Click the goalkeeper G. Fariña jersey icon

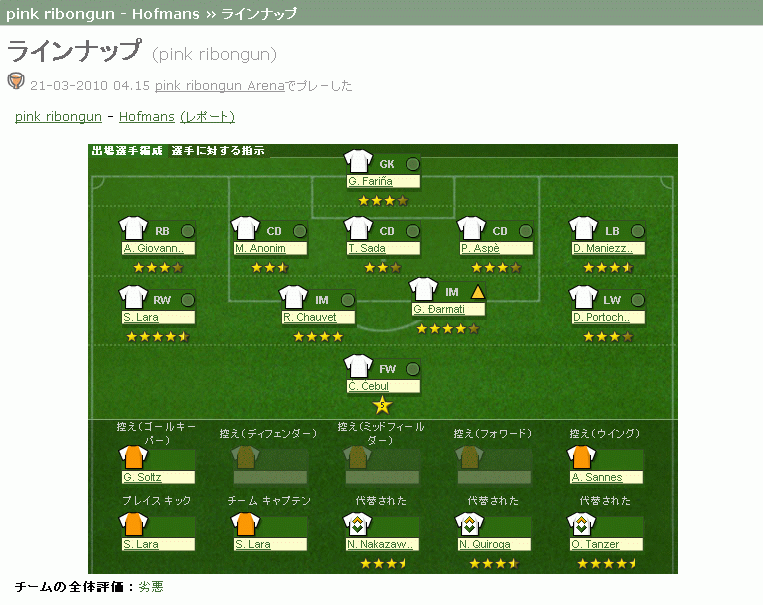pos(357,162)
